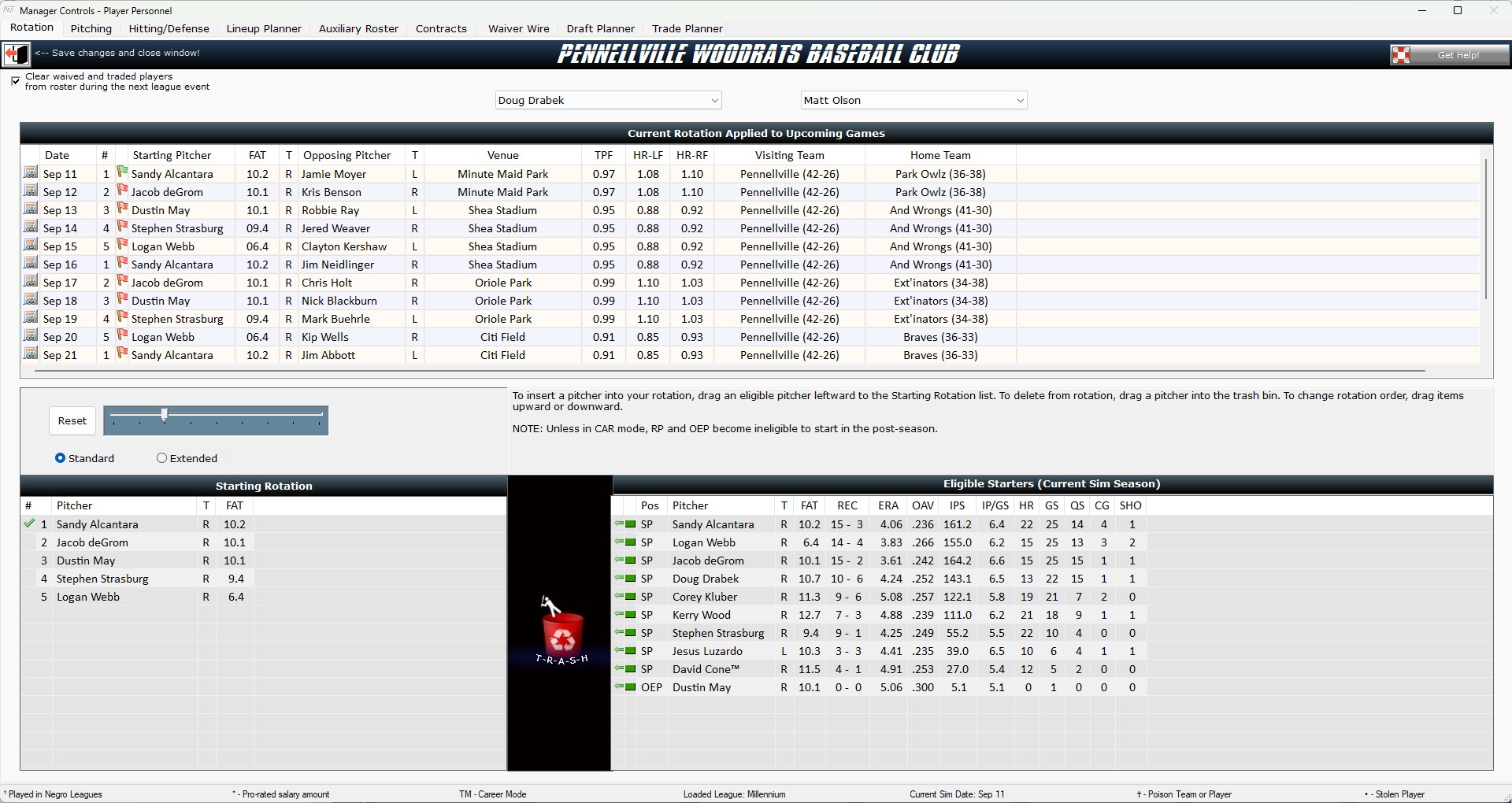This screenshot has height=803, width=1512.
Task: Open the Sep 21 game score icon
Action: click(30, 355)
